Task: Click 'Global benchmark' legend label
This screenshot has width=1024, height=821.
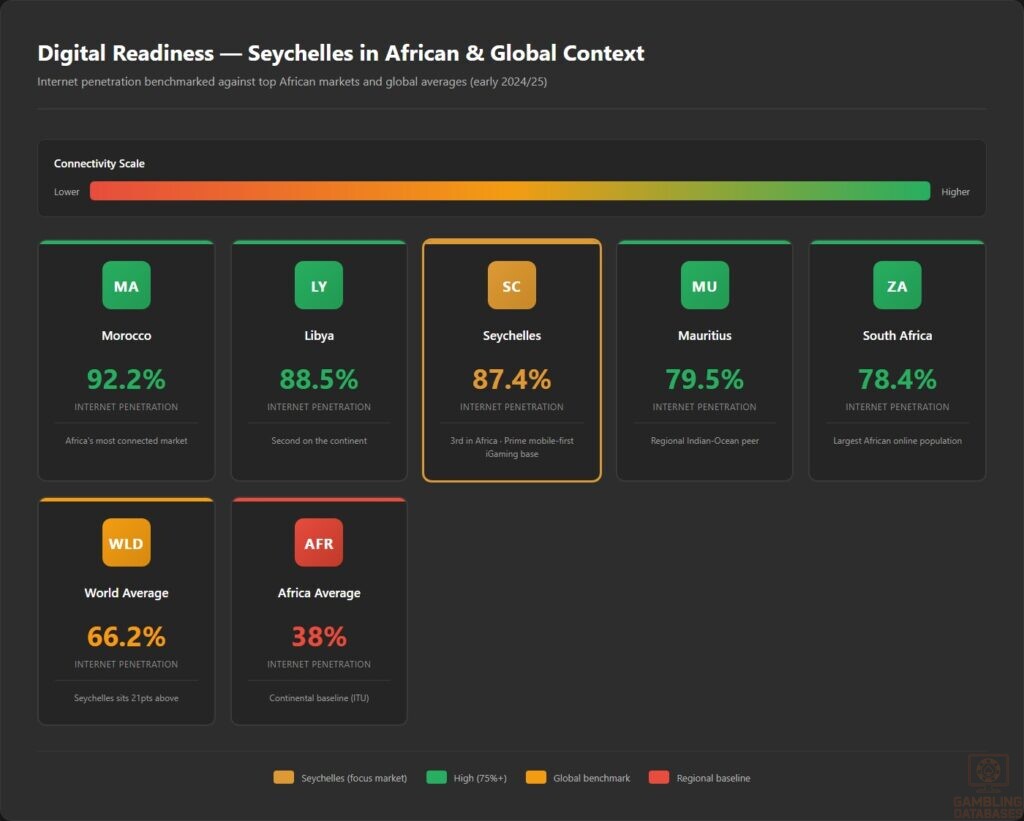Action: pyautogui.click(x=592, y=778)
